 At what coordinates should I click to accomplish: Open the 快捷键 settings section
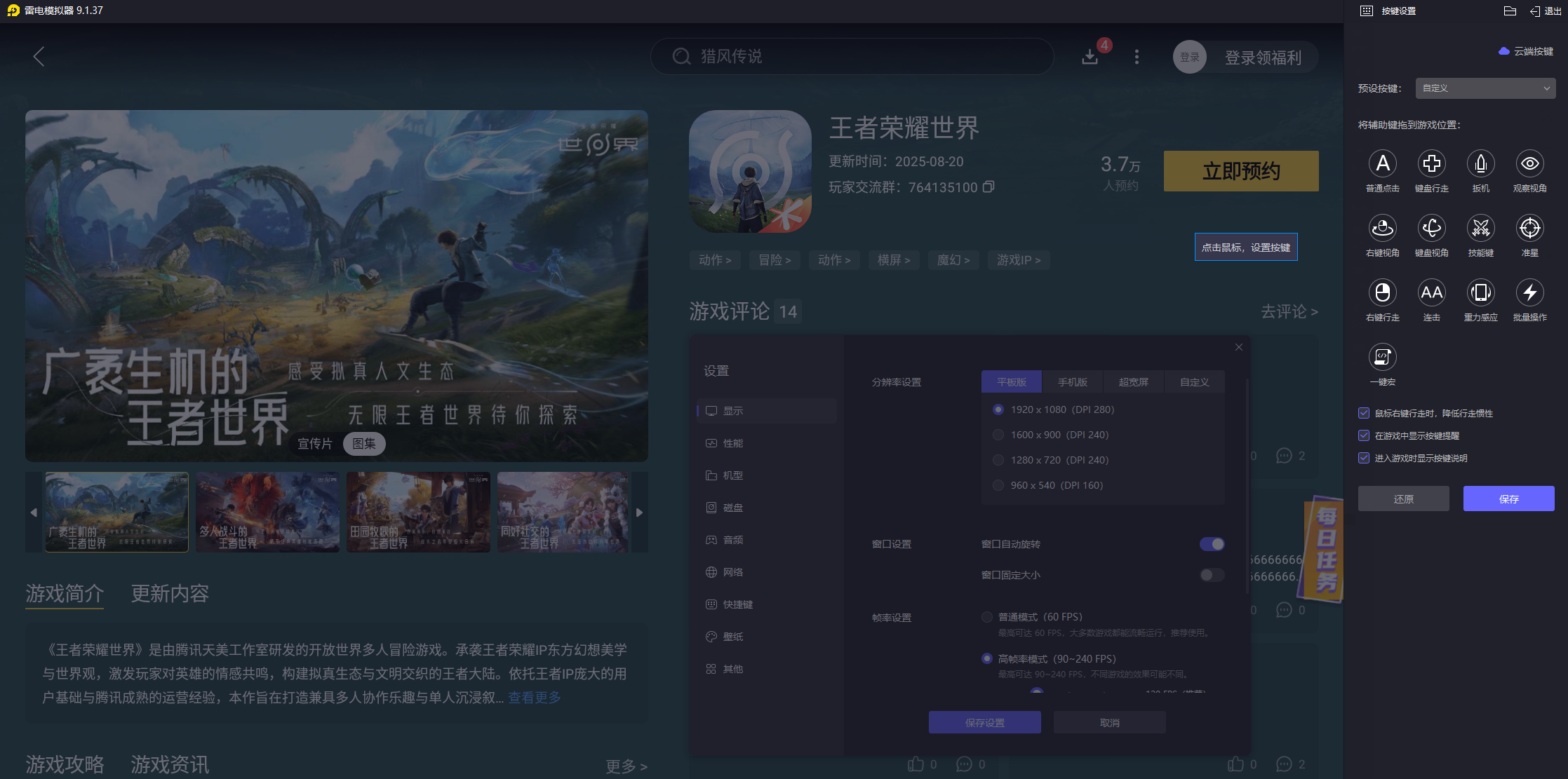pos(767,604)
